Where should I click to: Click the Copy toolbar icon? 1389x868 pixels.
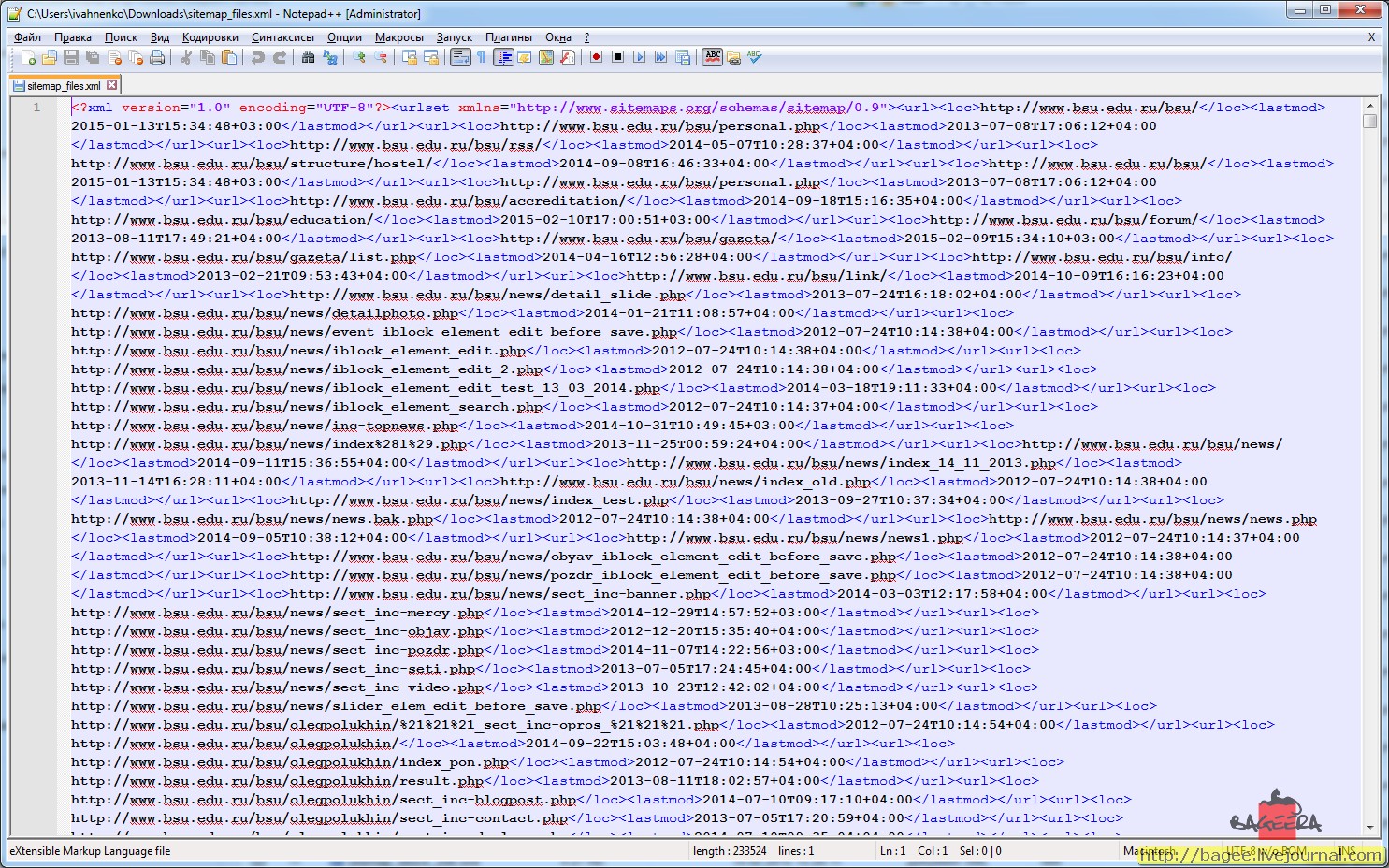click(207, 57)
